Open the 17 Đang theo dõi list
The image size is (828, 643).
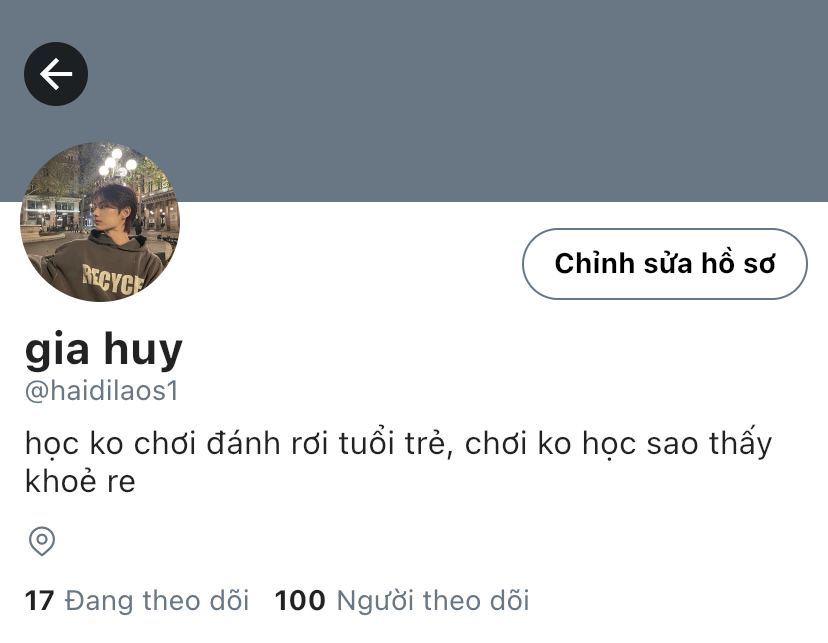tap(137, 601)
